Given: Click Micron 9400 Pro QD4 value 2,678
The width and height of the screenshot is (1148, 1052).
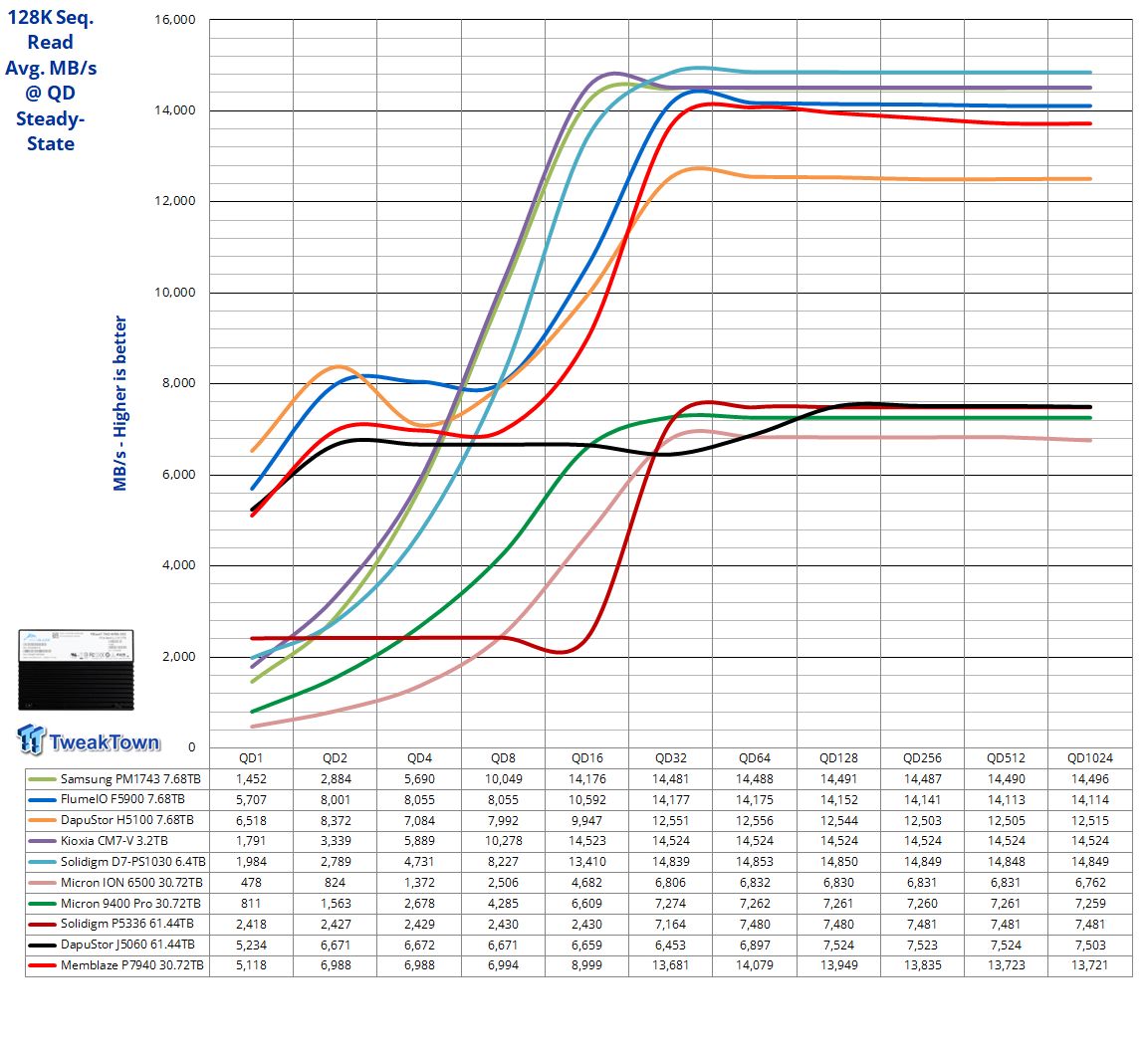Looking at the screenshot, I should [419, 904].
